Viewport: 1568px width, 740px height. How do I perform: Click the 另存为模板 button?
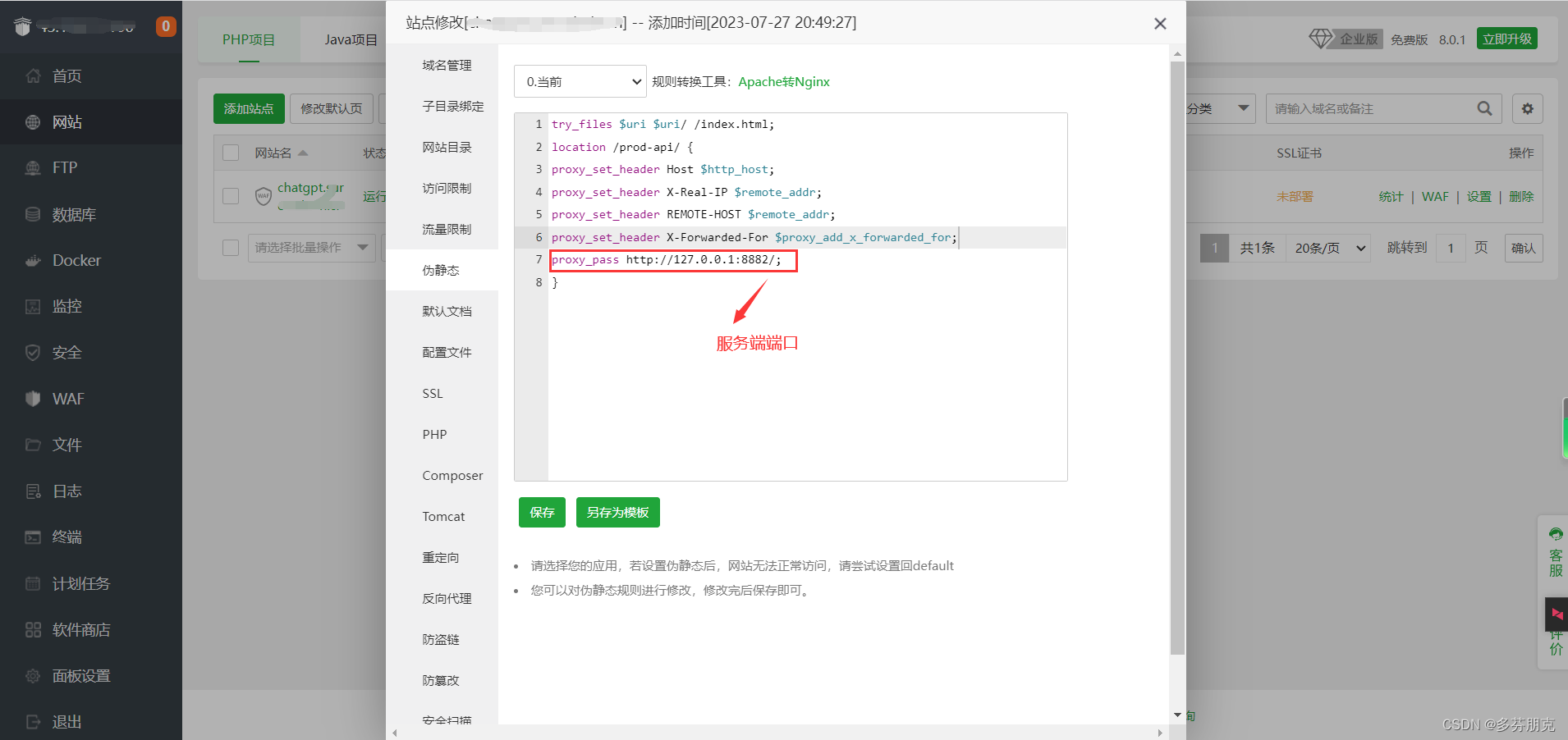coord(617,512)
